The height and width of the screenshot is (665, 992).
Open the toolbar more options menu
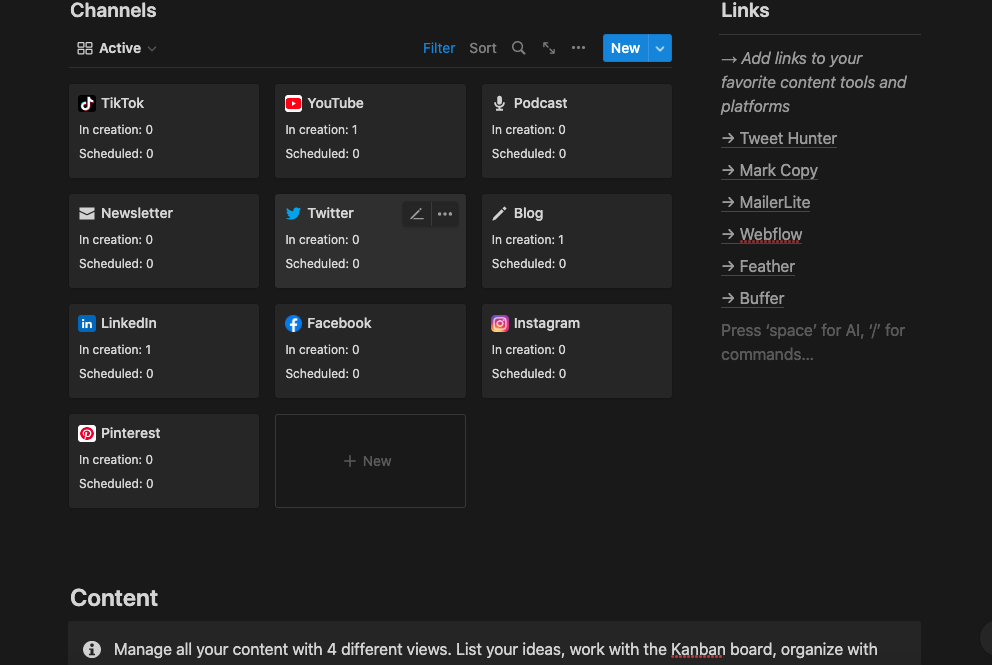(578, 47)
